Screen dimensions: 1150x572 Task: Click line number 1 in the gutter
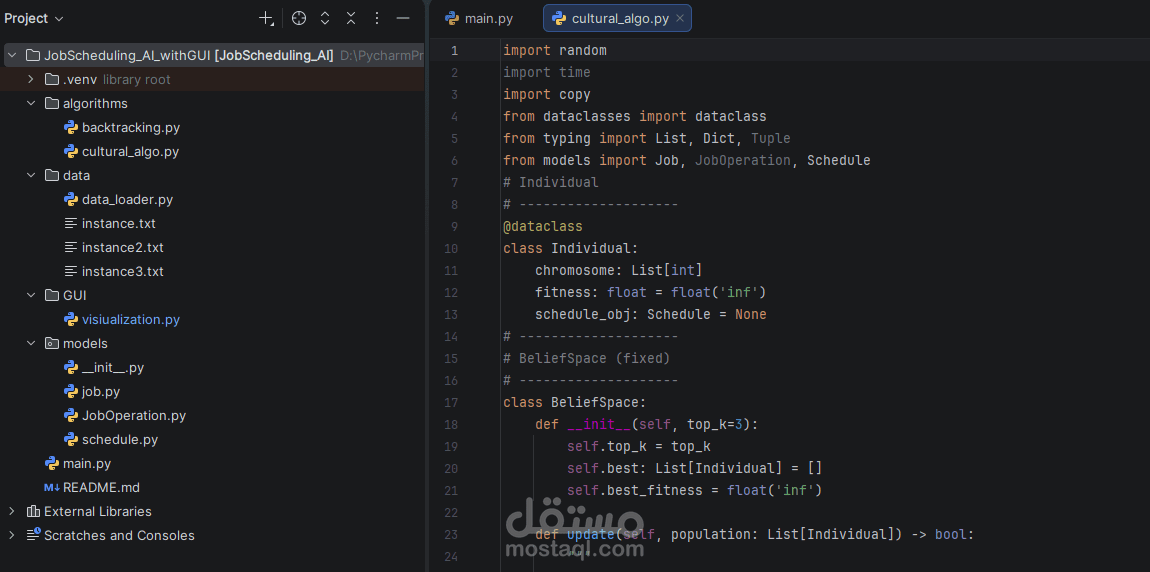[455, 51]
